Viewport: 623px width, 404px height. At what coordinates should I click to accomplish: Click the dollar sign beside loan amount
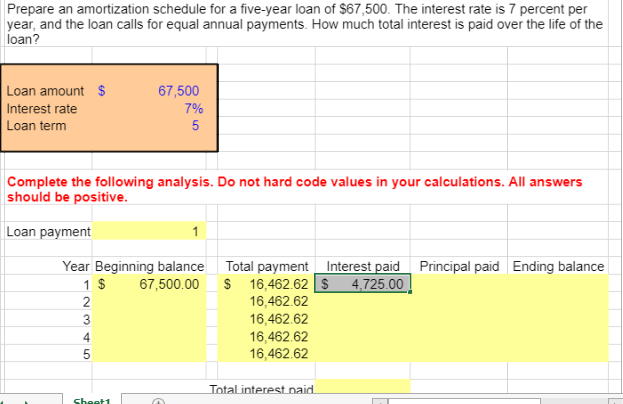[102, 91]
